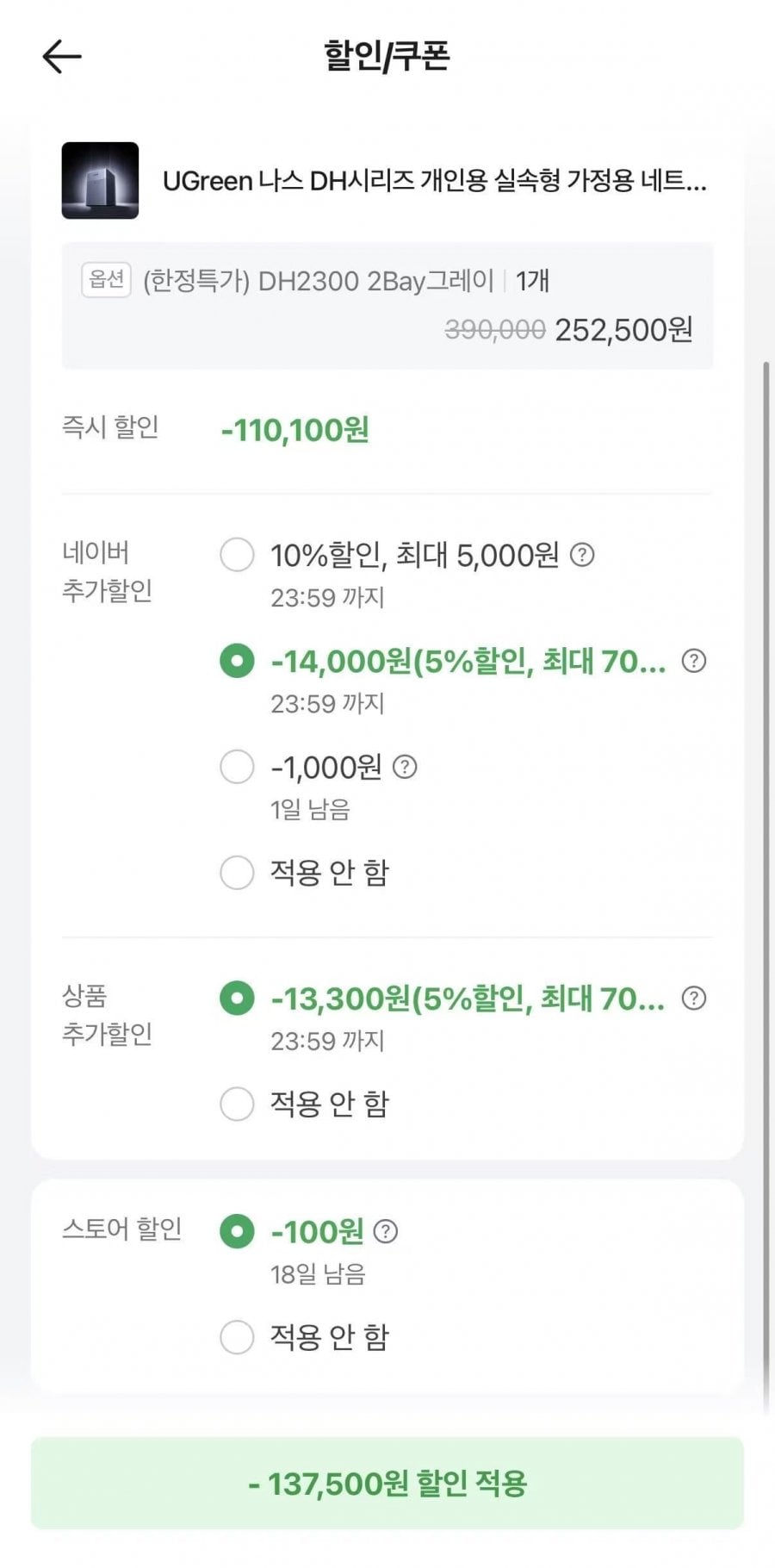Tap the UGreen NAS product thumbnail

(100, 180)
